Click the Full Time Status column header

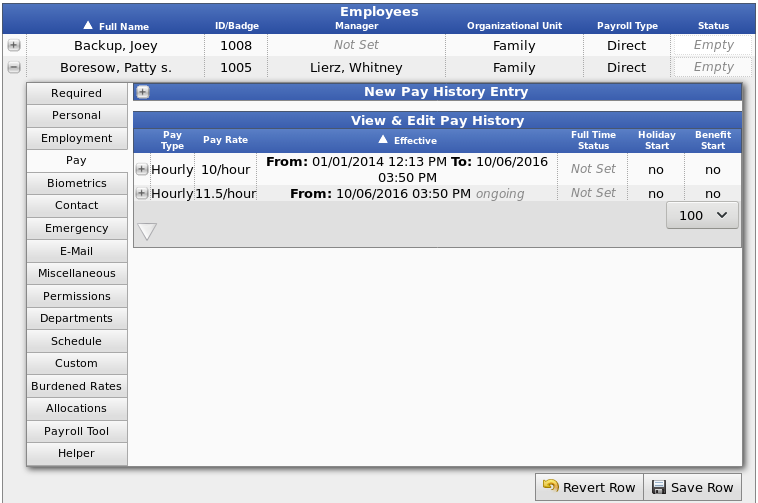click(593, 140)
